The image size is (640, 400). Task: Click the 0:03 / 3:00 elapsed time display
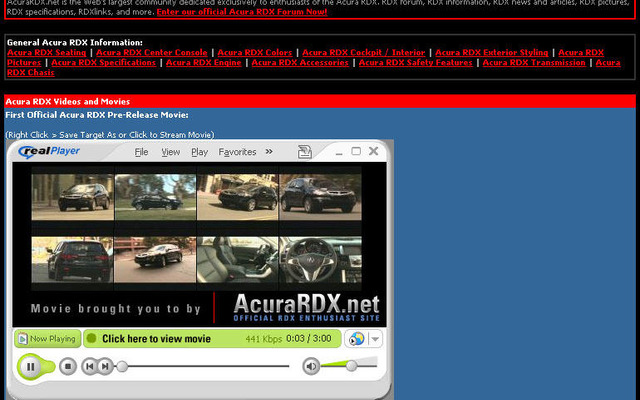pyautogui.click(x=309, y=339)
